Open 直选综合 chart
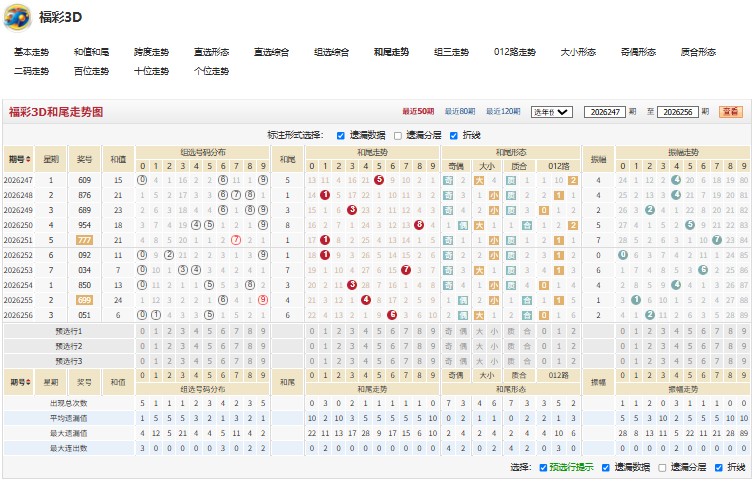The height and width of the screenshot is (481, 752). [x=271, y=52]
